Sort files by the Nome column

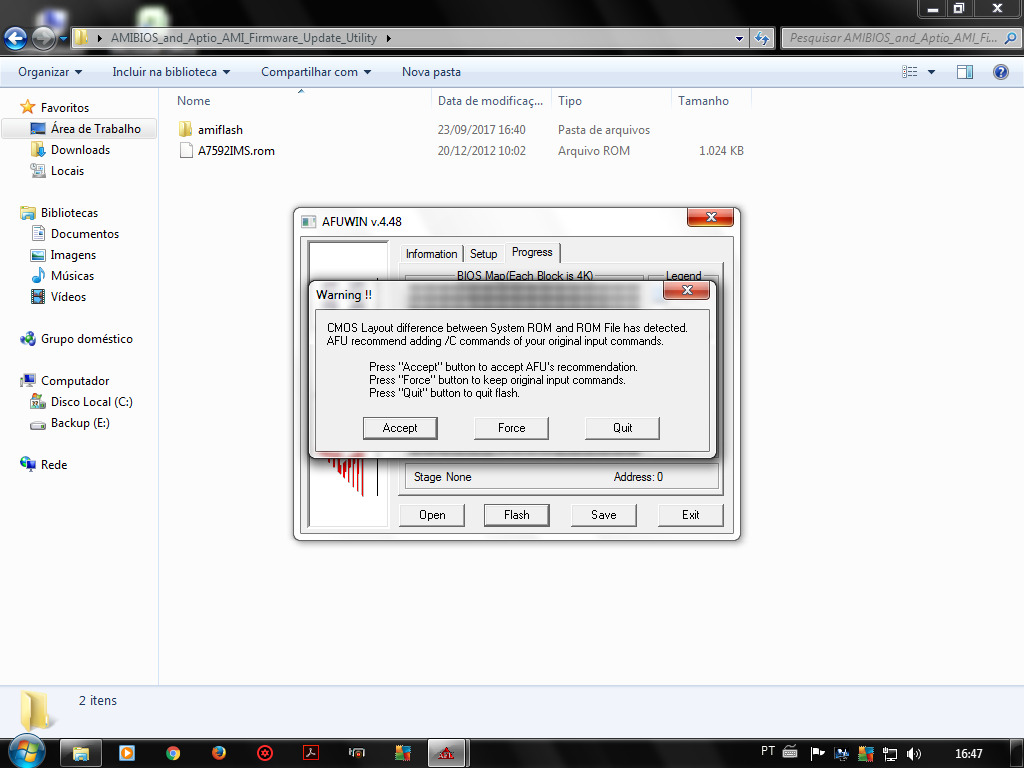pos(193,101)
